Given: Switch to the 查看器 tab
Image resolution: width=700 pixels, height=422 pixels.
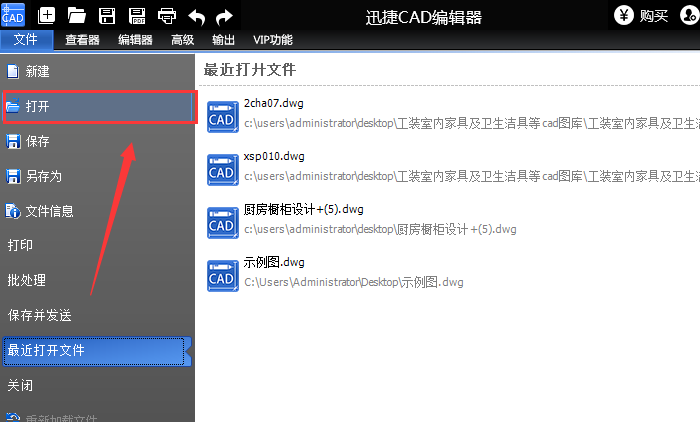Looking at the screenshot, I should (82, 40).
